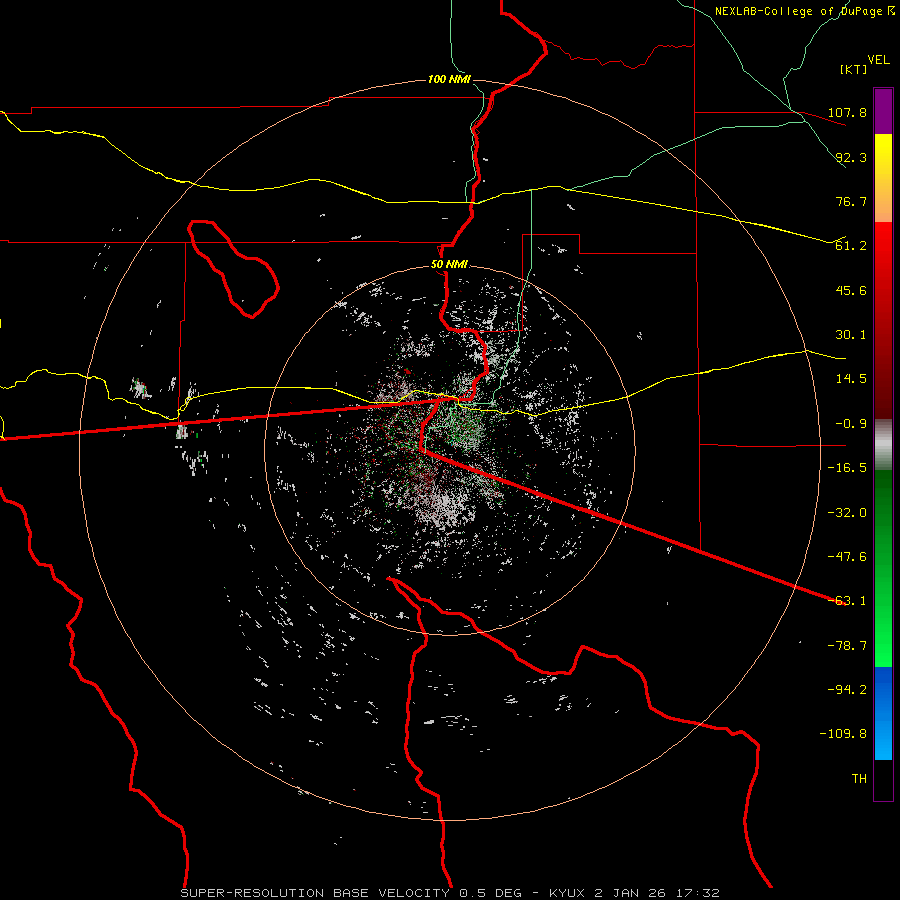Click the TH legend label

(859, 779)
